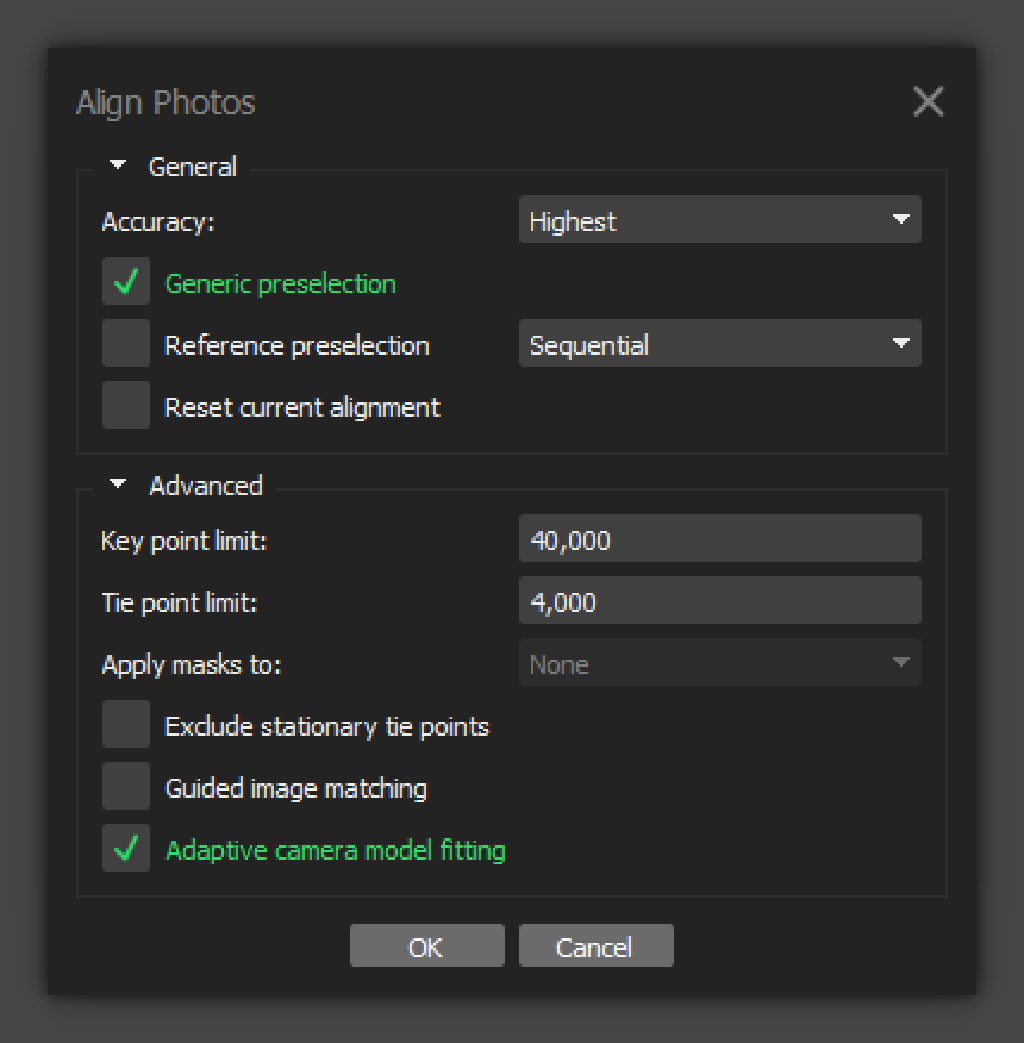Enable Reference preselection checkbox
The width and height of the screenshot is (1024, 1043).
(x=126, y=345)
